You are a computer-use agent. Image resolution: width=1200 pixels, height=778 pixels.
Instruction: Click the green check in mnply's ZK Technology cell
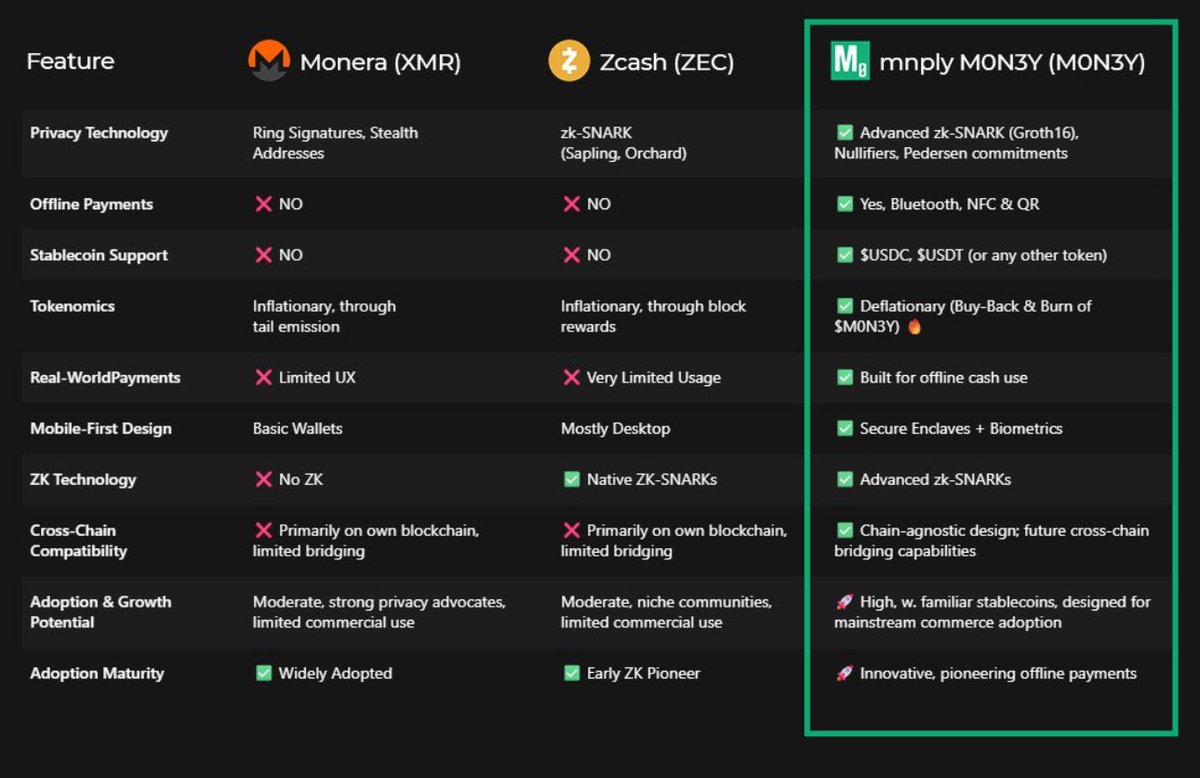(845, 479)
